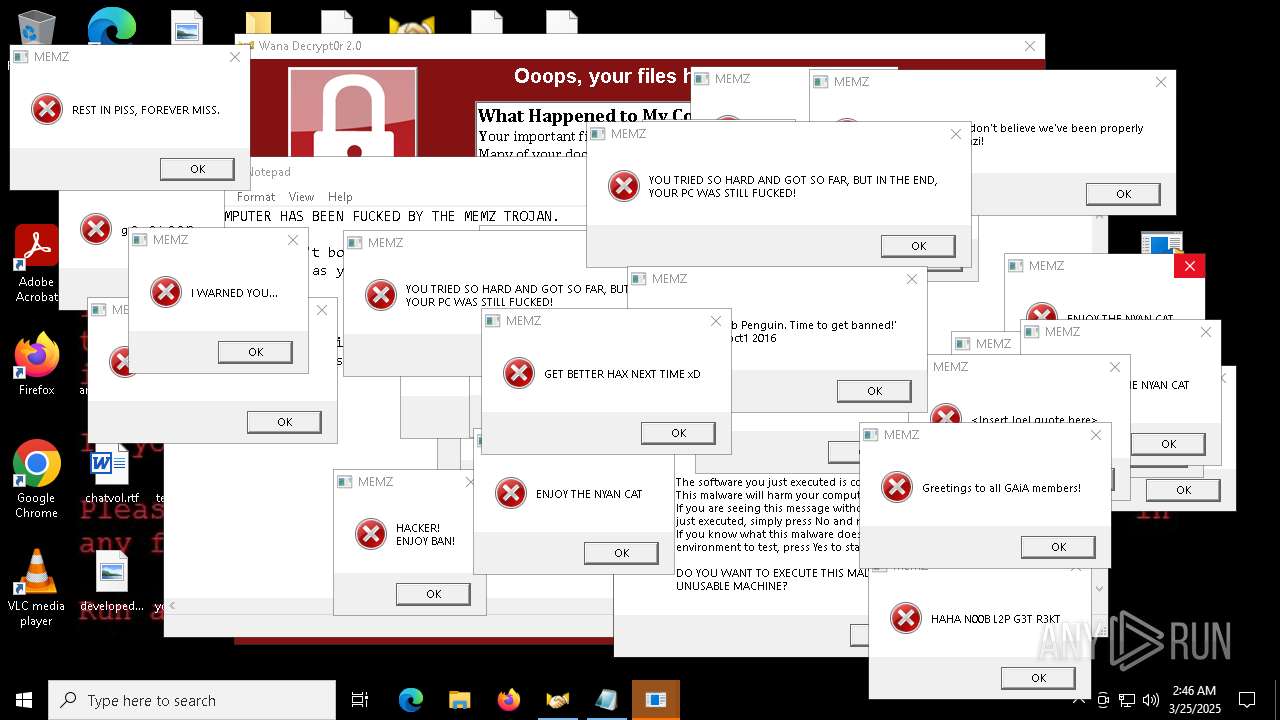The width and height of the screenshot is (1280, 720).
Task: Open the Task View button
Action: tap(360, 700)
